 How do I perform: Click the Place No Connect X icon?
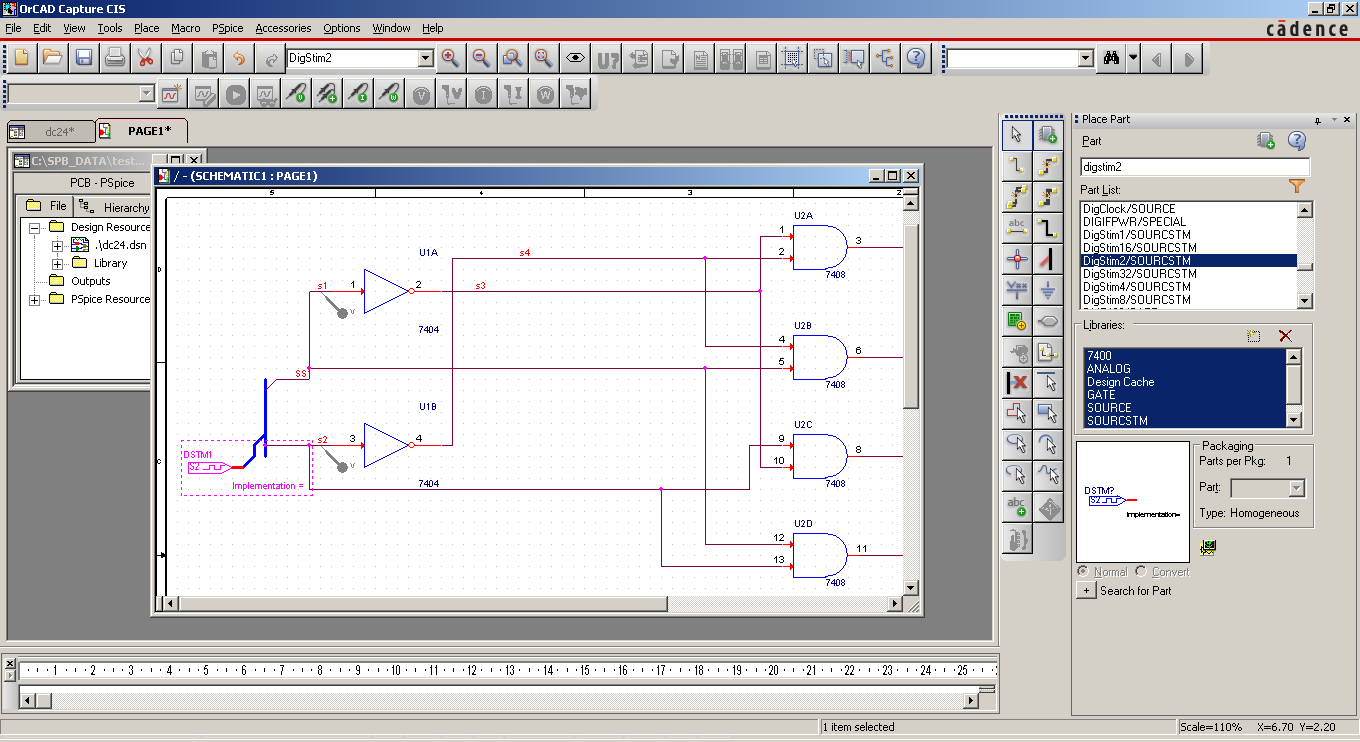tap(1017, 383)
